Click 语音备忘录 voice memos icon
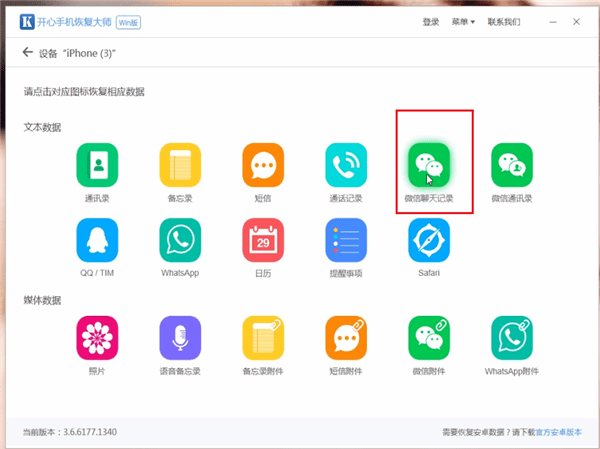600x449 pixels. click(x=181, y=338)
